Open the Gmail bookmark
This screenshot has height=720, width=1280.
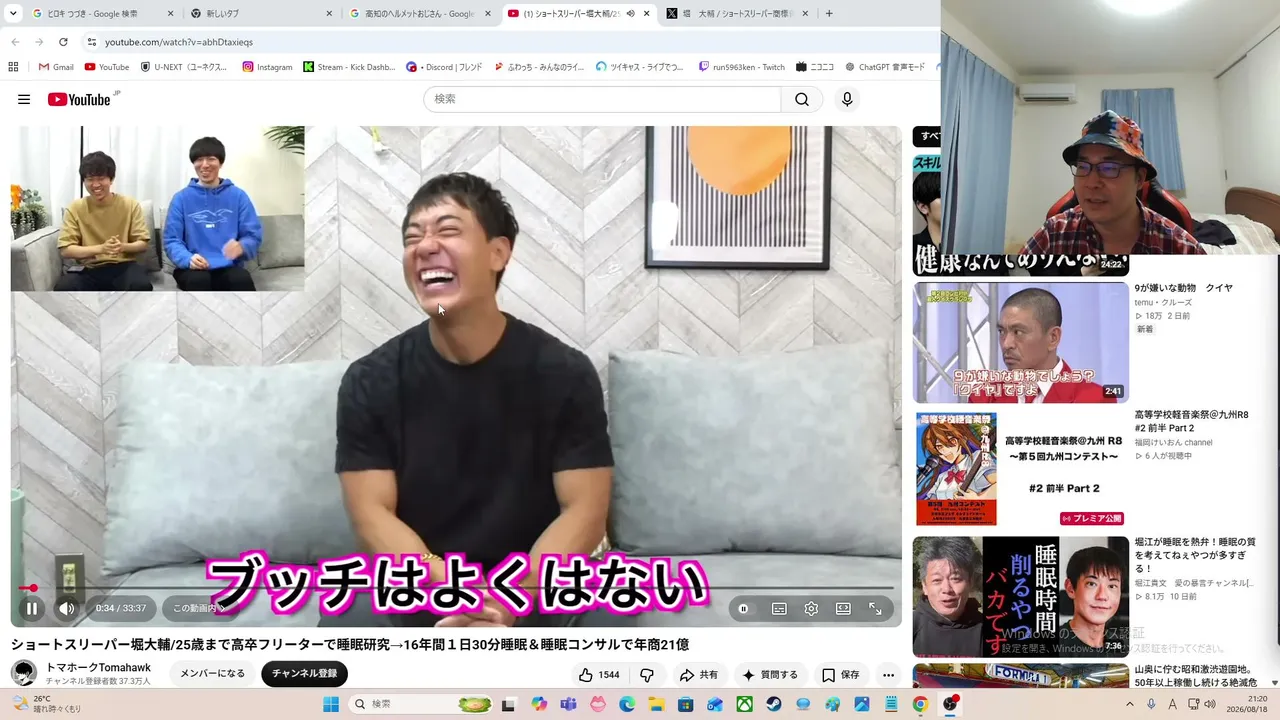tap(56, 67)
